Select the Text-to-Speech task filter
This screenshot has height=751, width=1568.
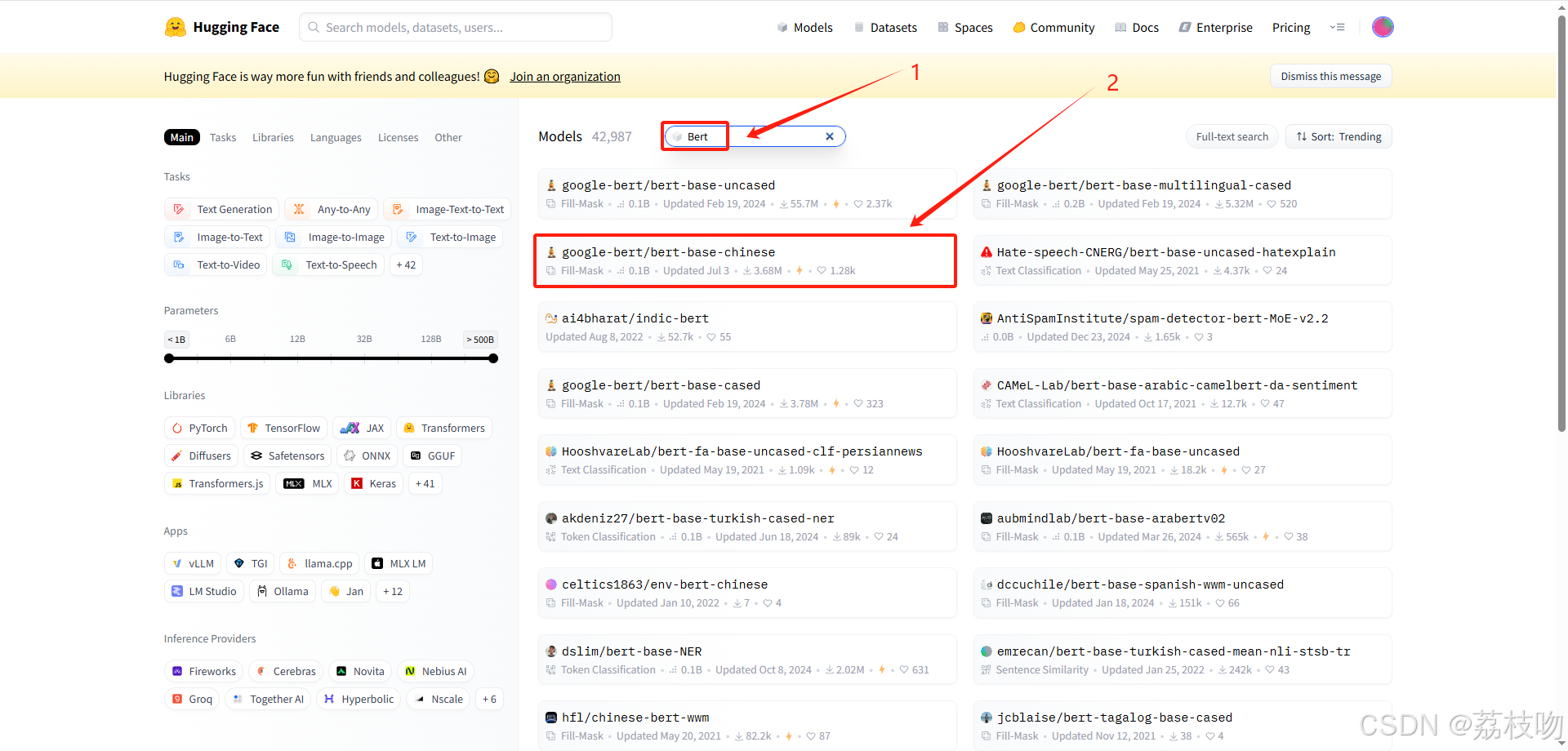tap(328, 264)
